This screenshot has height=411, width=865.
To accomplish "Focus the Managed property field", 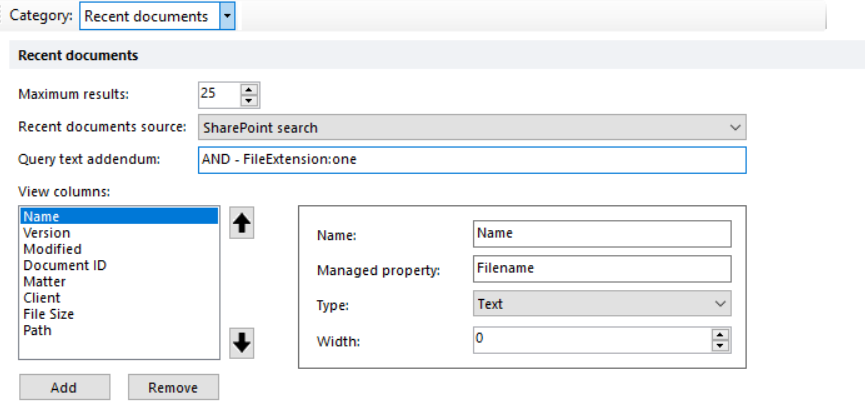I will tap(602, 269).
